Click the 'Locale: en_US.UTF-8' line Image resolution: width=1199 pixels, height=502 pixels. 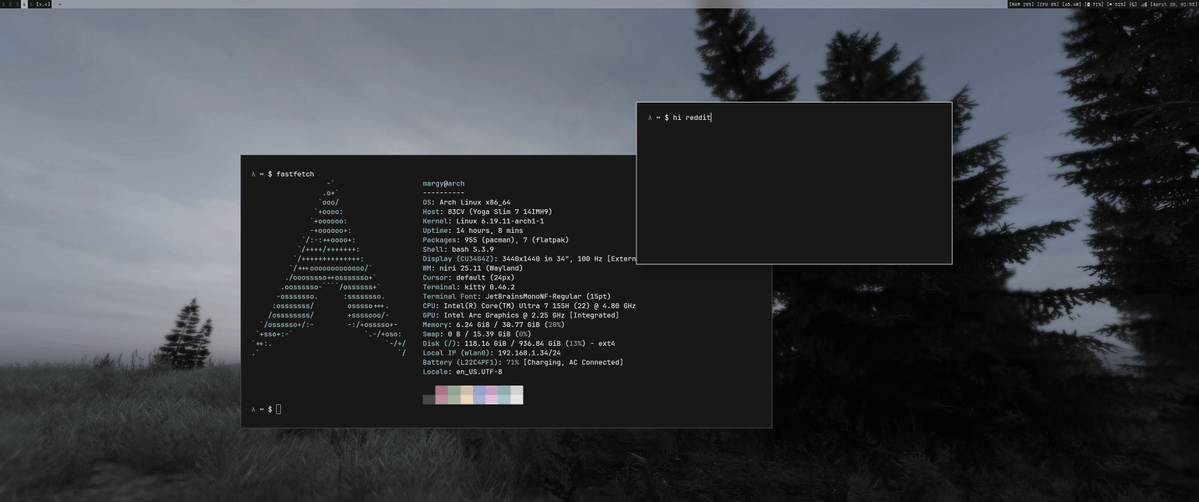(x=463, y=371)
